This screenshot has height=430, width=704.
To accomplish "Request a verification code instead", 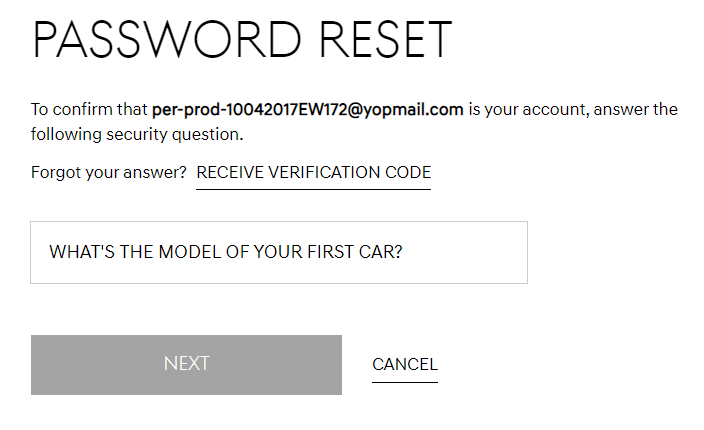I will tap(313, 173).
